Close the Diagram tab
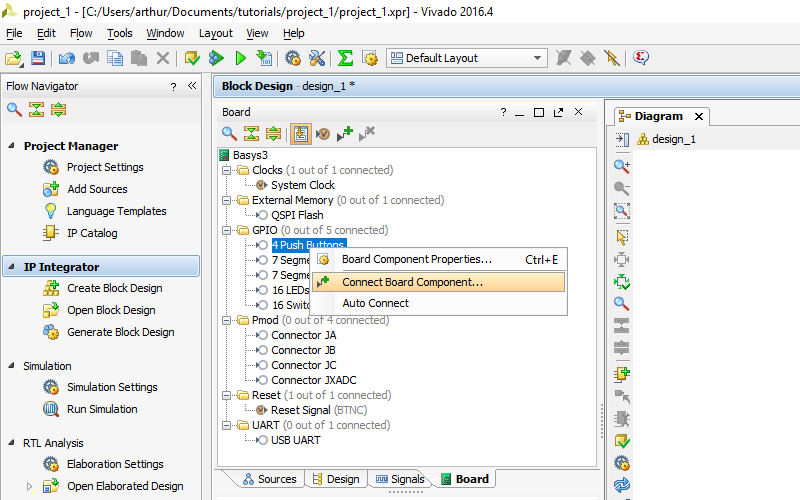The image size is (800, 500). click(x=699, y=116)
